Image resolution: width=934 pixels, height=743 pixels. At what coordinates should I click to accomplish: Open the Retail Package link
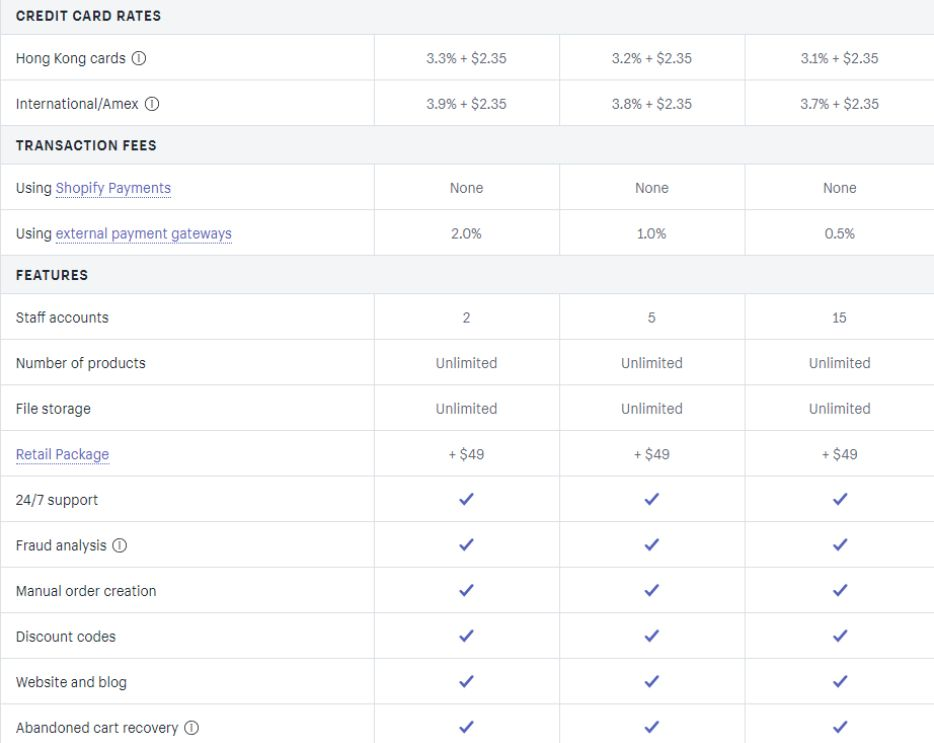[63, 455]
